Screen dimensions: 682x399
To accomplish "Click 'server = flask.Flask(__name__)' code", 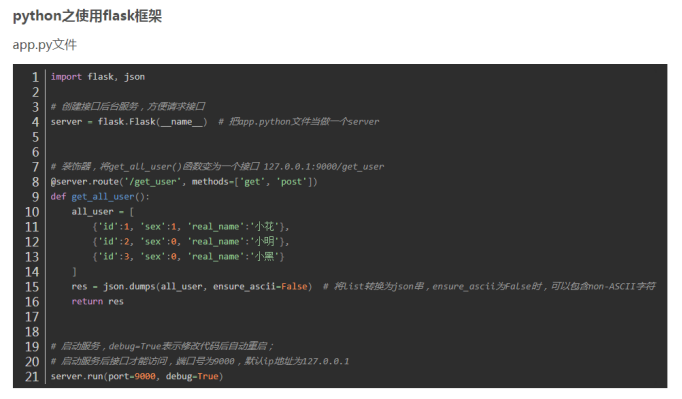I will coord(129,122).
